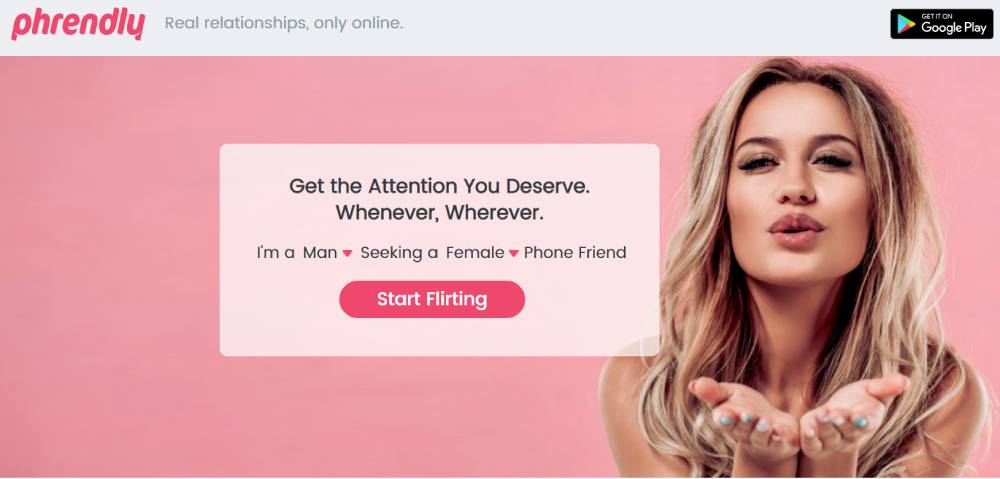
Task: Click the phrendly logo
Action: point(78,24)
